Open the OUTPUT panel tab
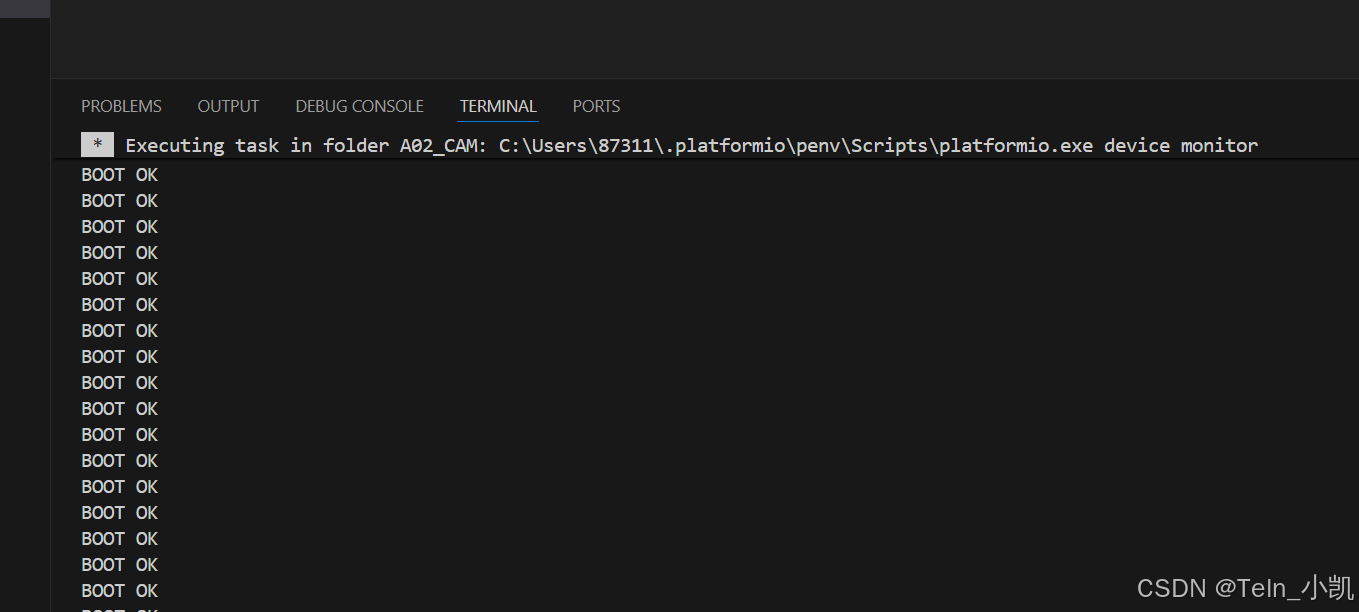The image size is (1359, 612). click(228, 106)
